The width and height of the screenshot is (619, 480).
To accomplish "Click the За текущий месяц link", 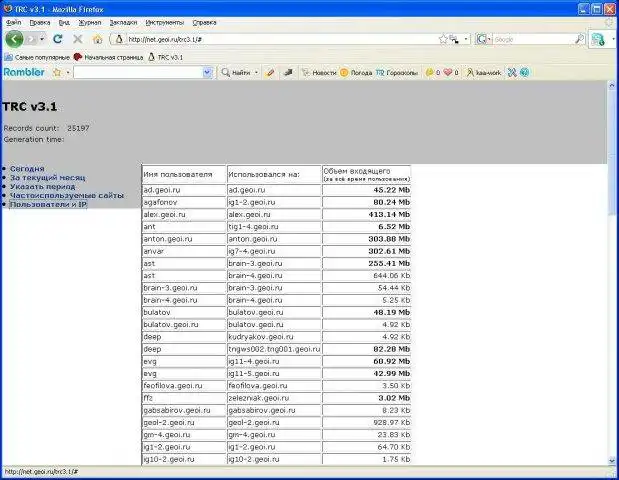I will pyautogui.click(x=47, y=178).
